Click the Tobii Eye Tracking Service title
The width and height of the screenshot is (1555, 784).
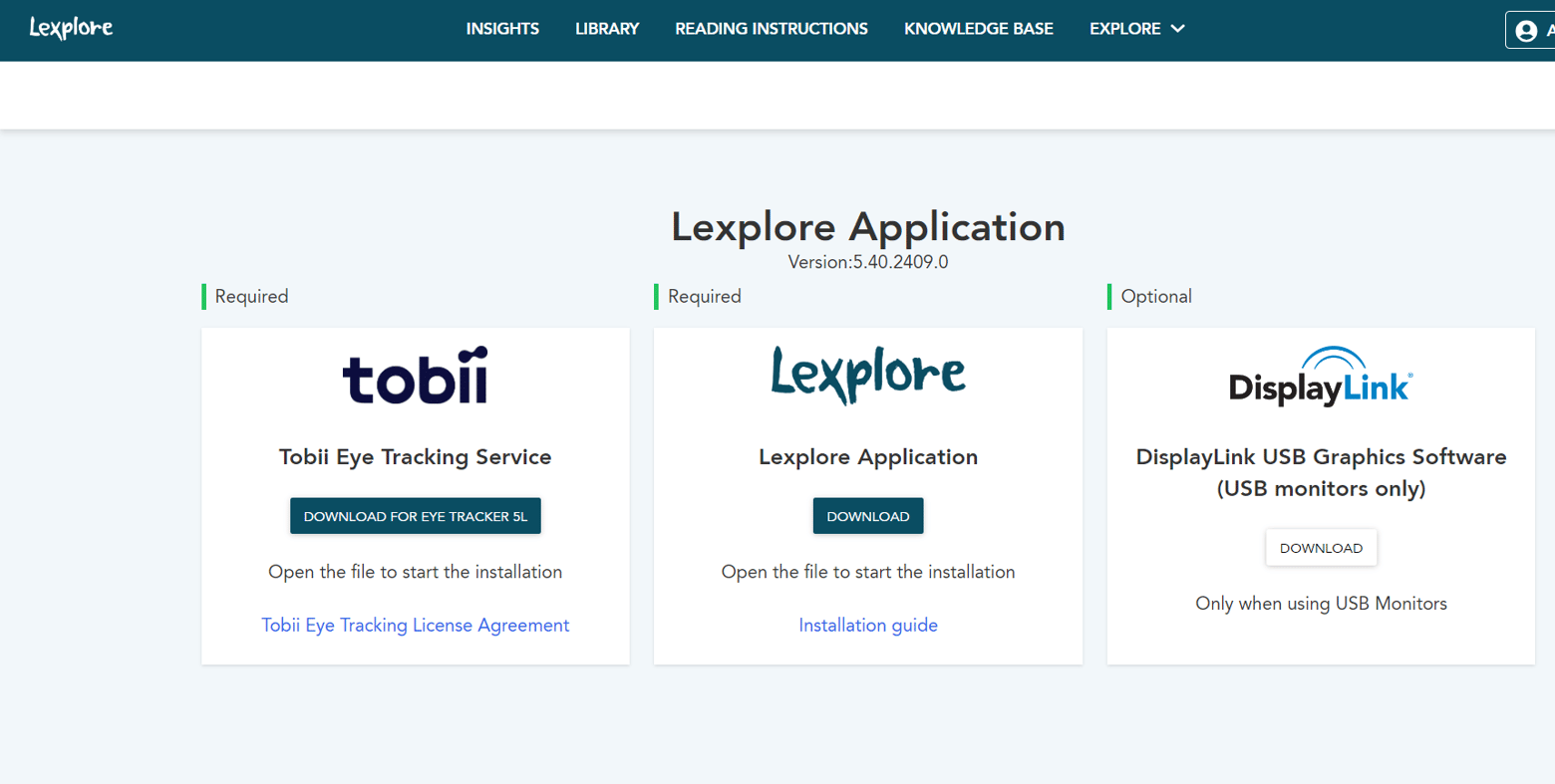point(415,456)
